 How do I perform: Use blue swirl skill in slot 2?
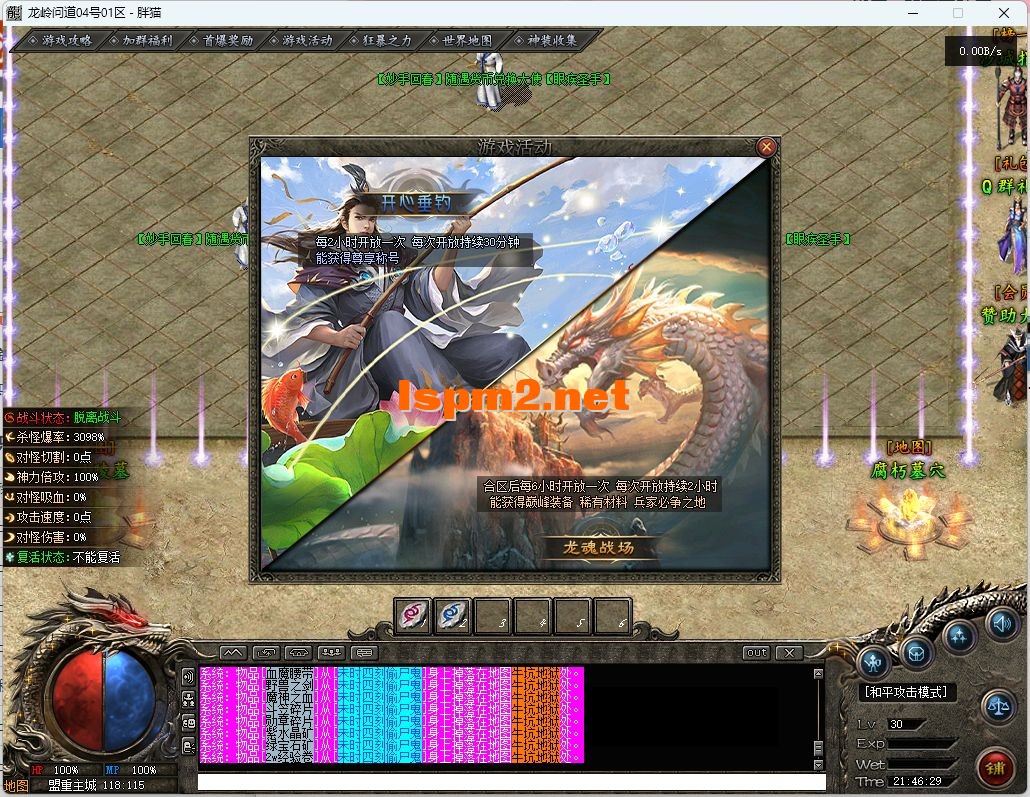click(453, 616)
